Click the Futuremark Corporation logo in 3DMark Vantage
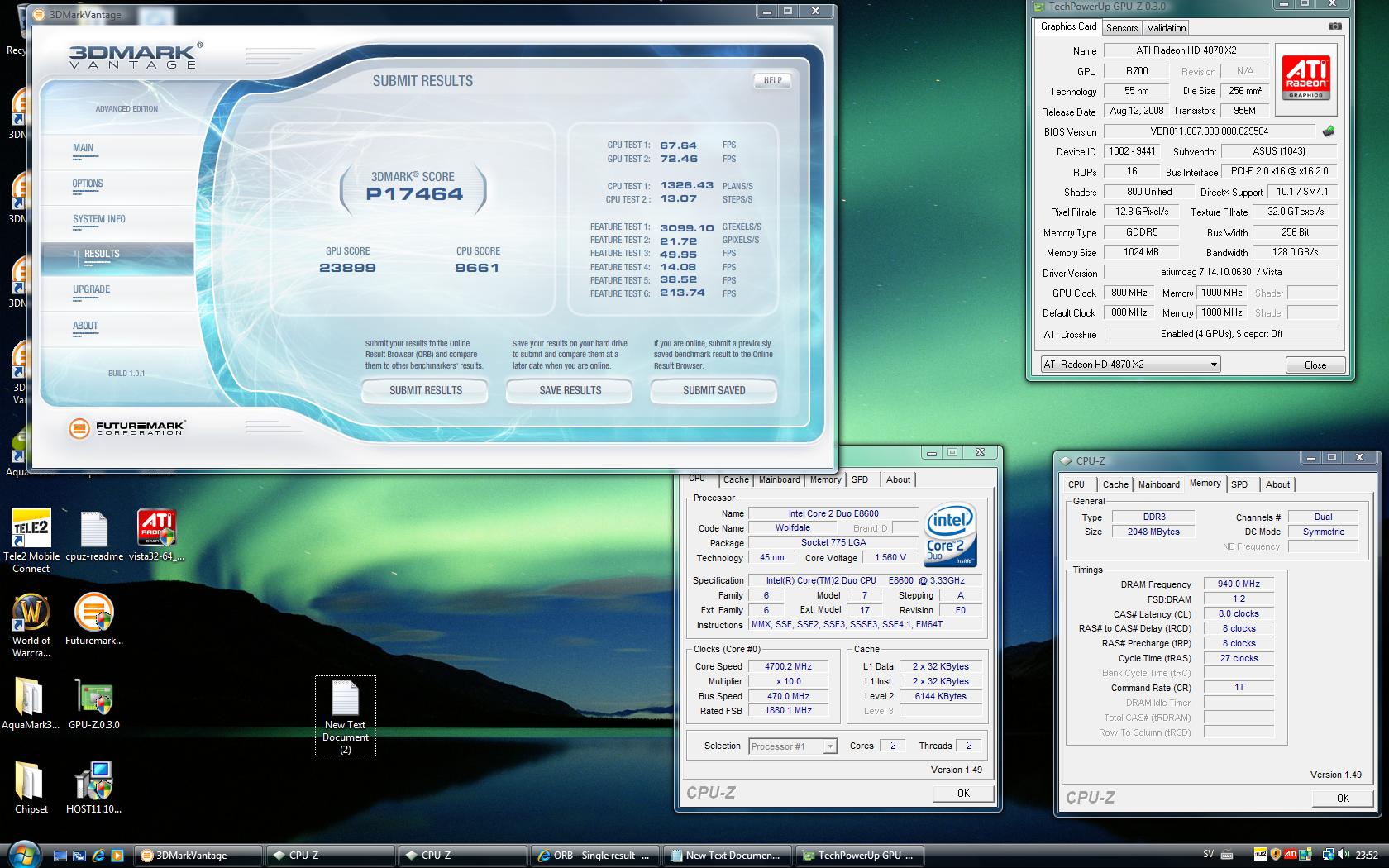 (x=127, y=427)
